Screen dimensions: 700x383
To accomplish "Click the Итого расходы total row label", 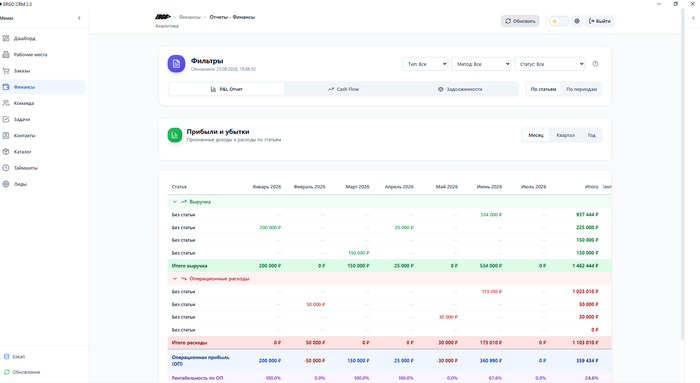I will [189, 343].
